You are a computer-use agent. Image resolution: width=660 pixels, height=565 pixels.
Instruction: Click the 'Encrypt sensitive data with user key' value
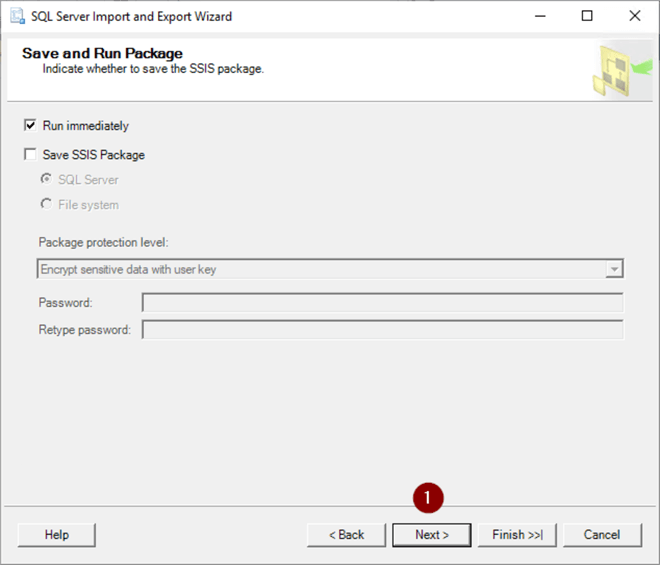coord(128,269)
